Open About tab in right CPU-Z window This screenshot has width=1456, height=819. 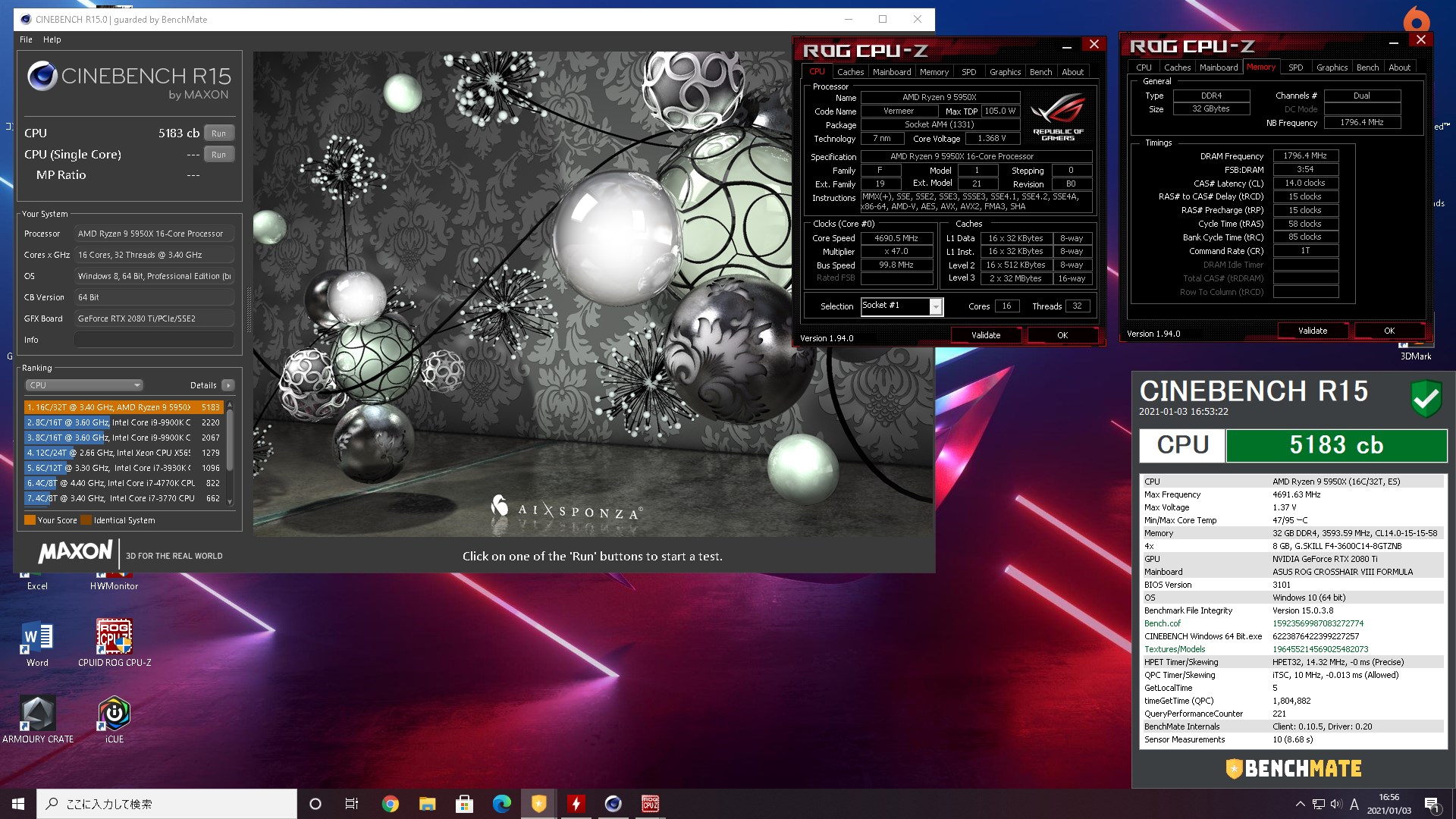[x=1399, y=67]
